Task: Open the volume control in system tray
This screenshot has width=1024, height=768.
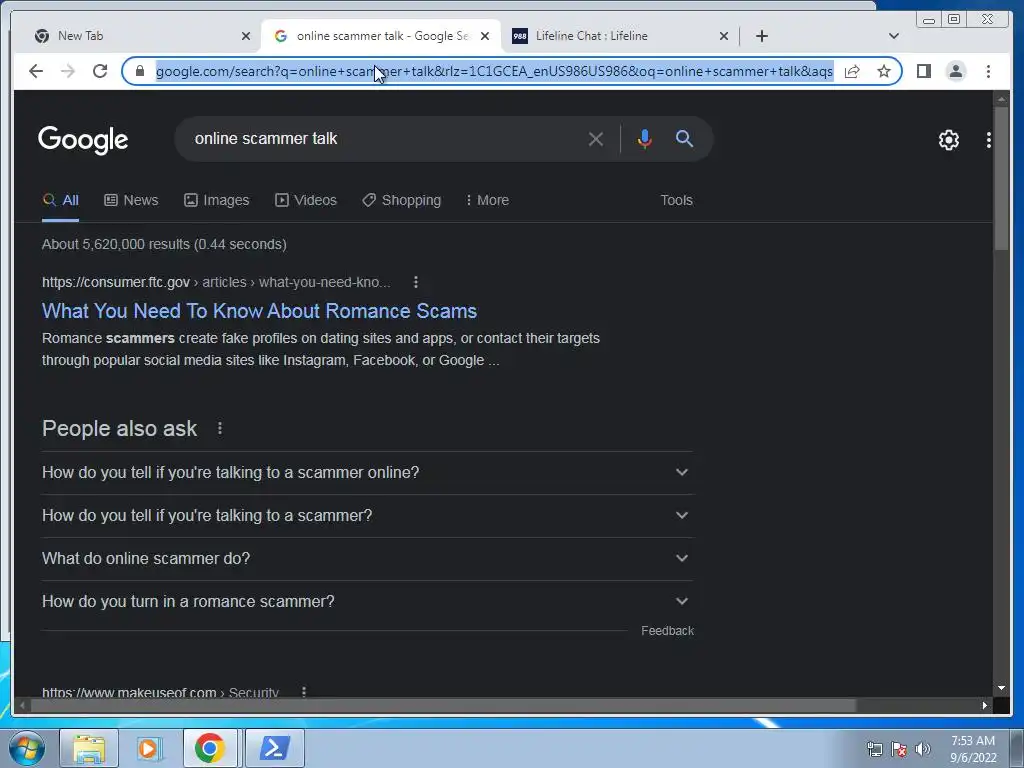Action: point(923,749)
